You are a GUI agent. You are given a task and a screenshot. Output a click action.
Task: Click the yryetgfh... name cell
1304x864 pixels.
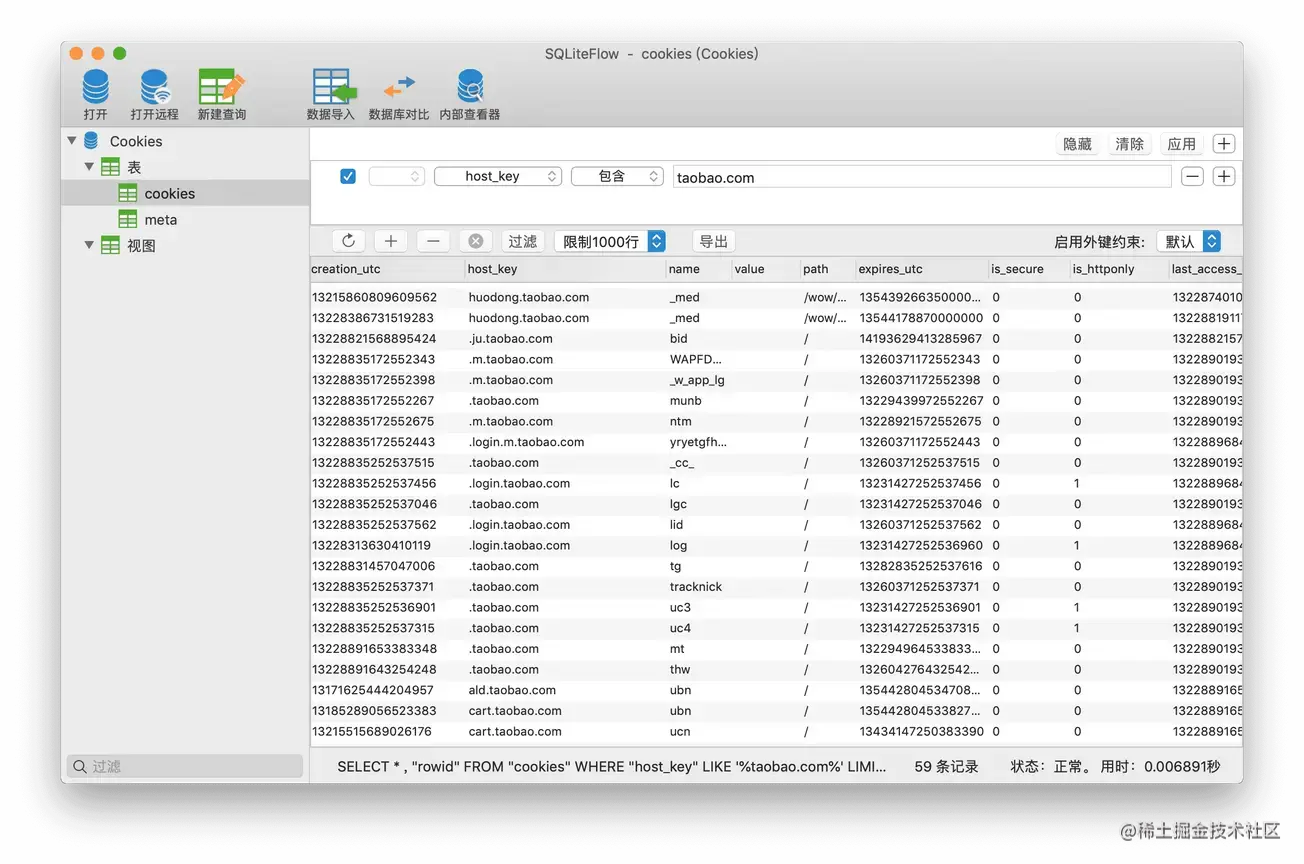tap(698, 442)
